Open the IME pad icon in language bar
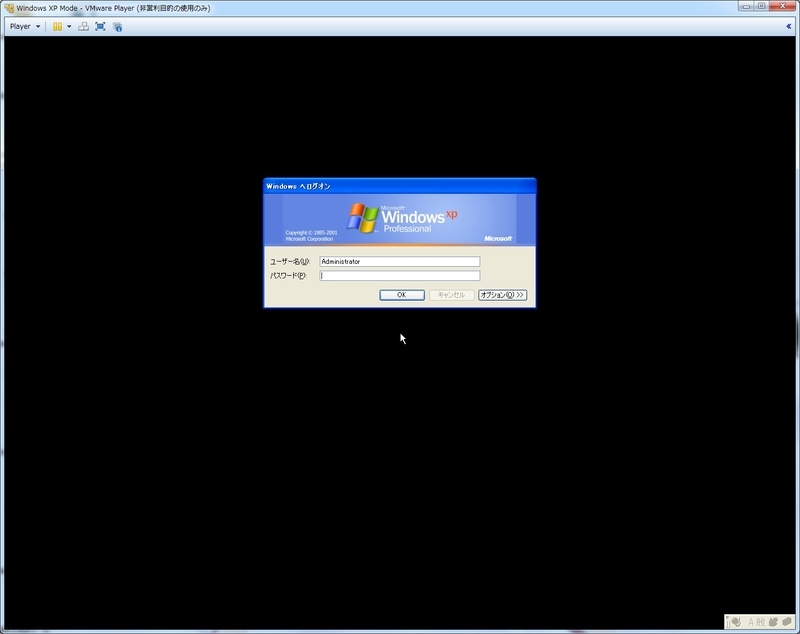The image size is (800, 634). (773, 622)
